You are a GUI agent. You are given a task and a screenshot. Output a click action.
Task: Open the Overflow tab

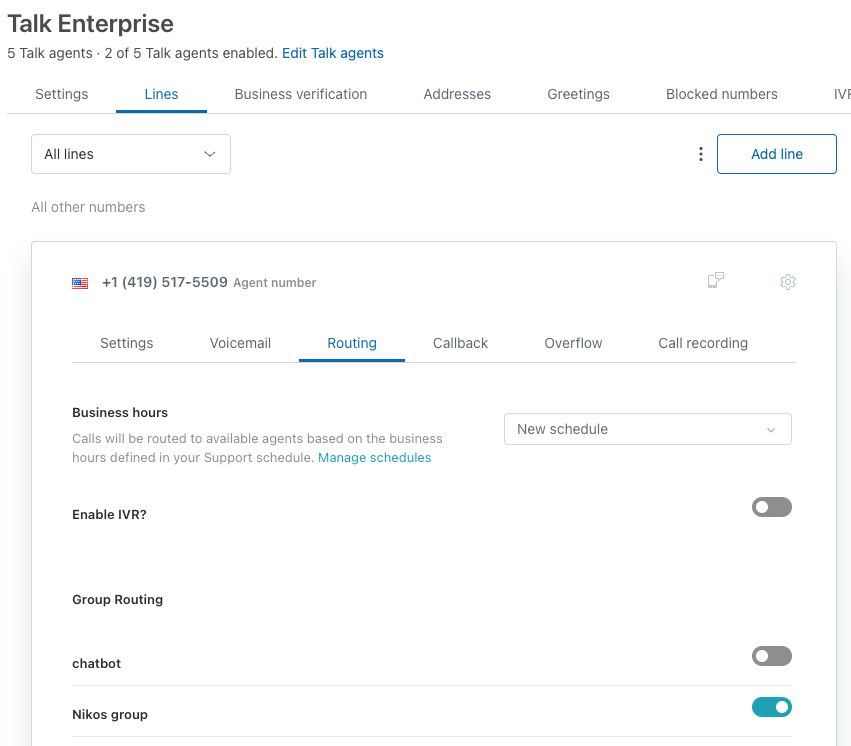(572, 343)
